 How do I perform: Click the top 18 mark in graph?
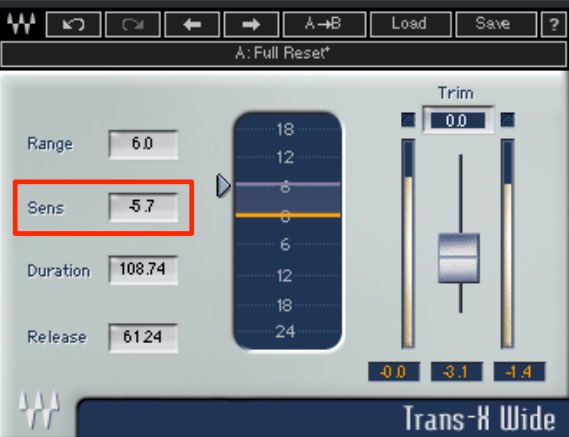point(285,129)
